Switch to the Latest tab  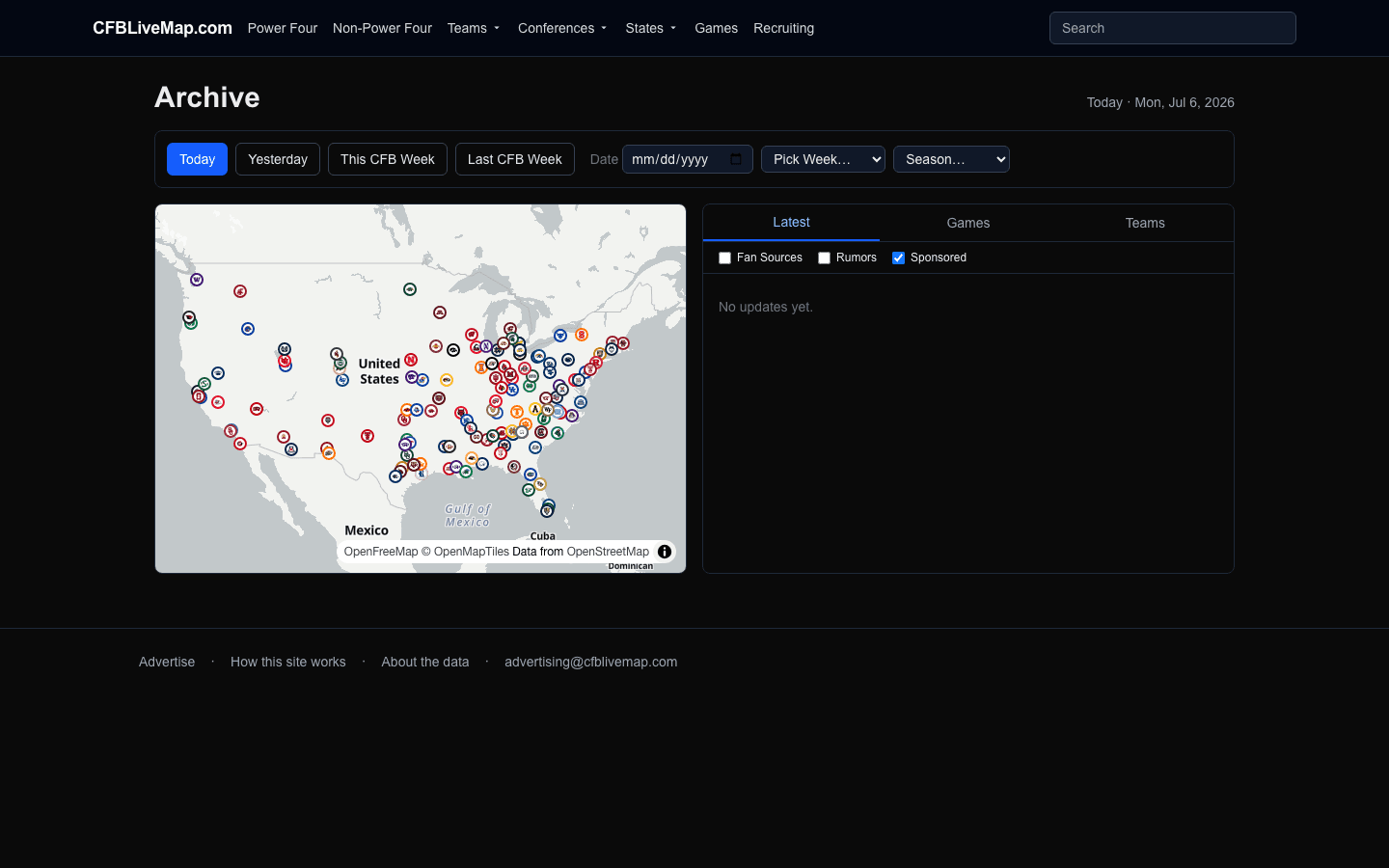(791, 222)
